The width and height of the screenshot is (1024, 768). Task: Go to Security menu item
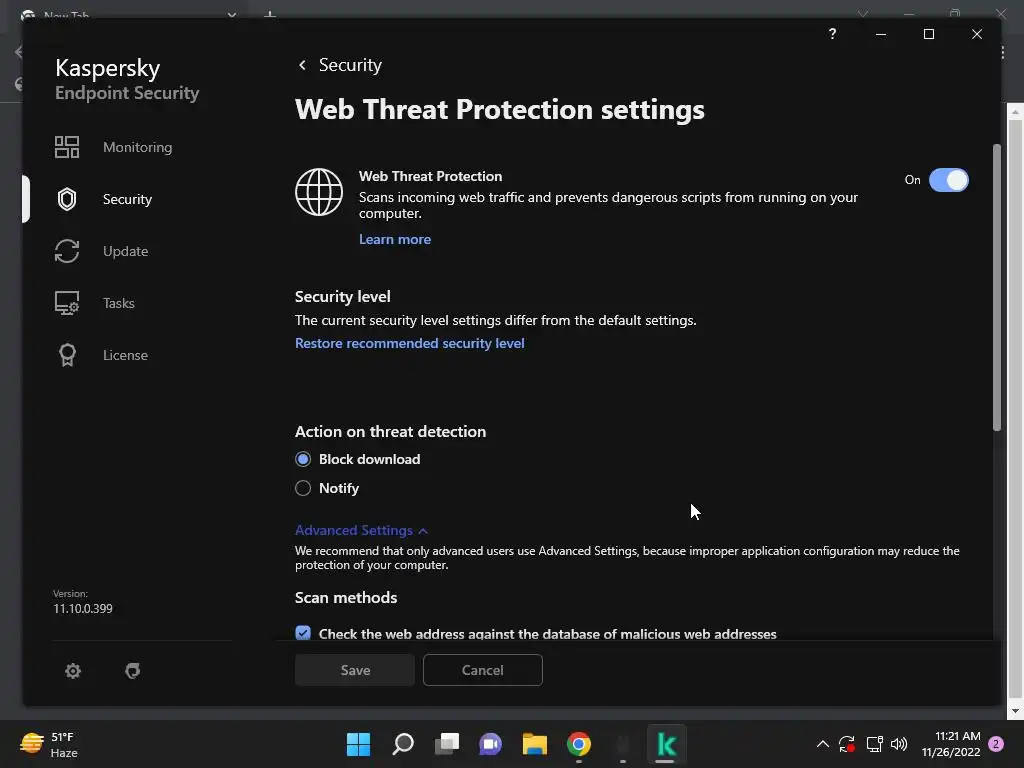tap(127, 199)
